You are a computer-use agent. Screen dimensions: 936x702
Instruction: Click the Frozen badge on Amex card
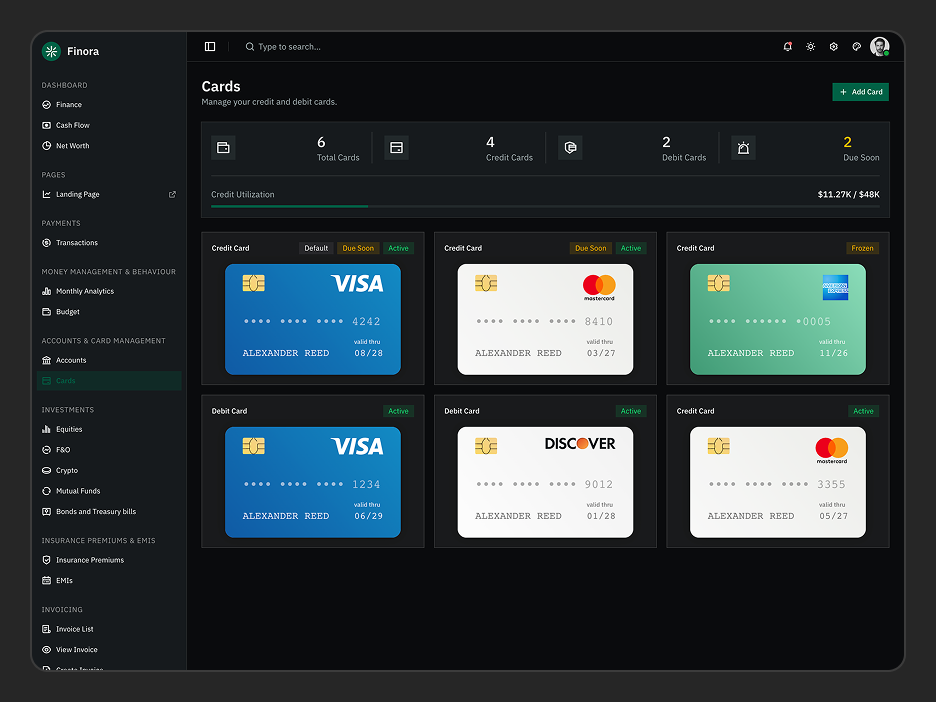(863, 248)
